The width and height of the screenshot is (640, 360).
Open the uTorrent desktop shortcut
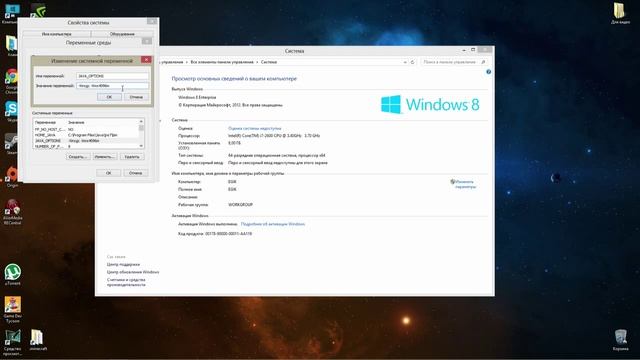pyautogui.click(x=13, y=274)
